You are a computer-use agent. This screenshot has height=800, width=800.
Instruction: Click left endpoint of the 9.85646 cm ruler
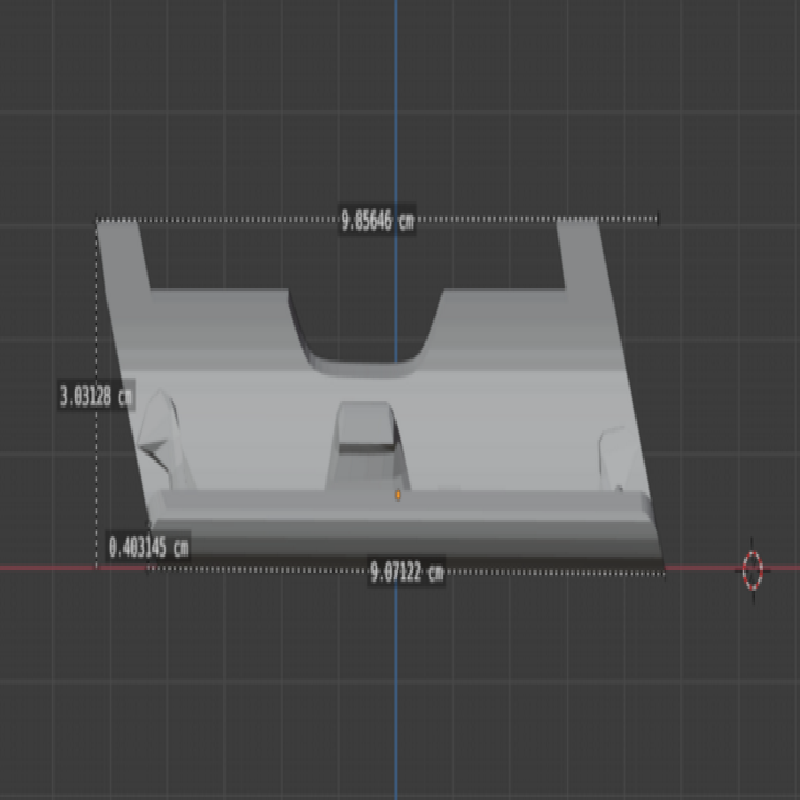pos(97,220)
